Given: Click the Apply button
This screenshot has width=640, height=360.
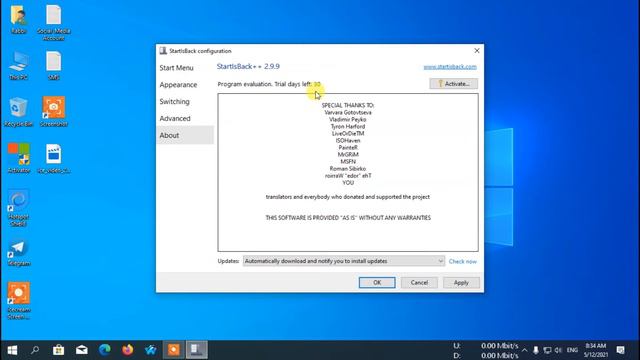Looking at the screenshot, I should 461,282.
